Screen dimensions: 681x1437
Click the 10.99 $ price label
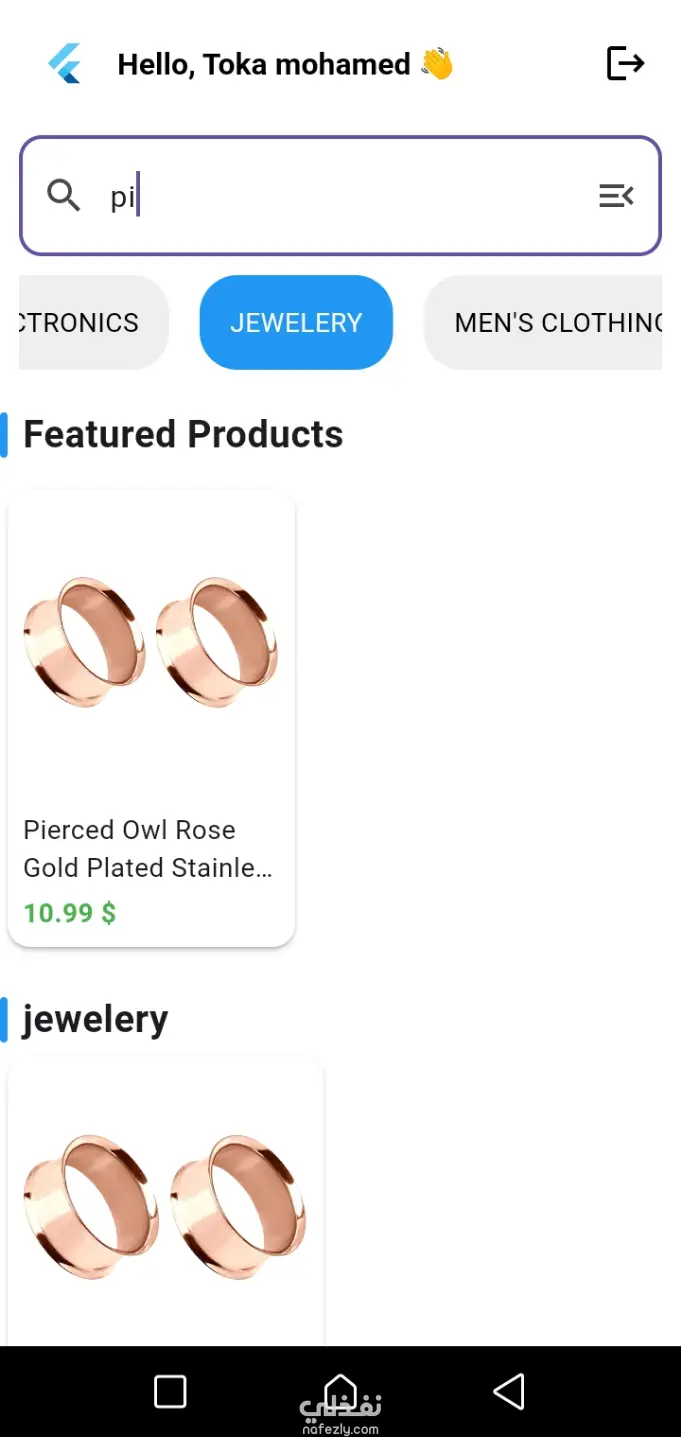tap(70, 912)
